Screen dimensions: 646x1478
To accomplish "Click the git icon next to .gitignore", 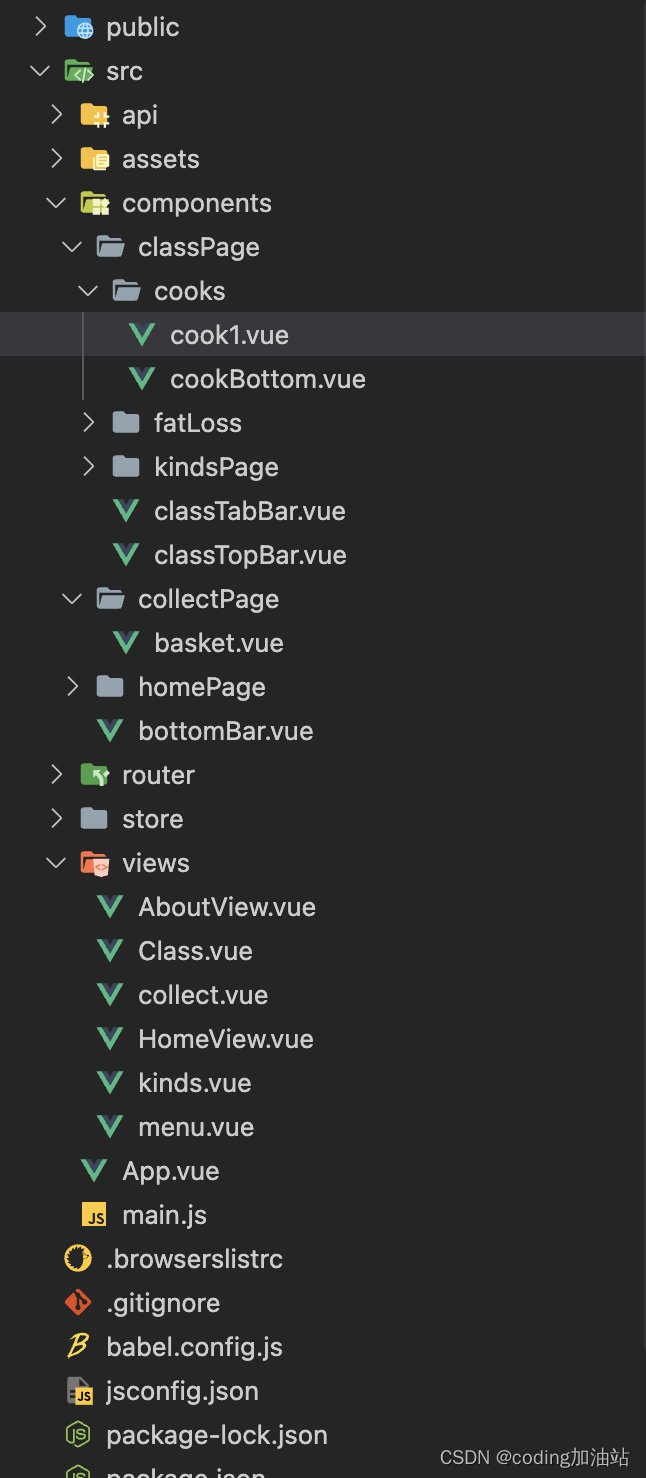I will pos(78,1303).
